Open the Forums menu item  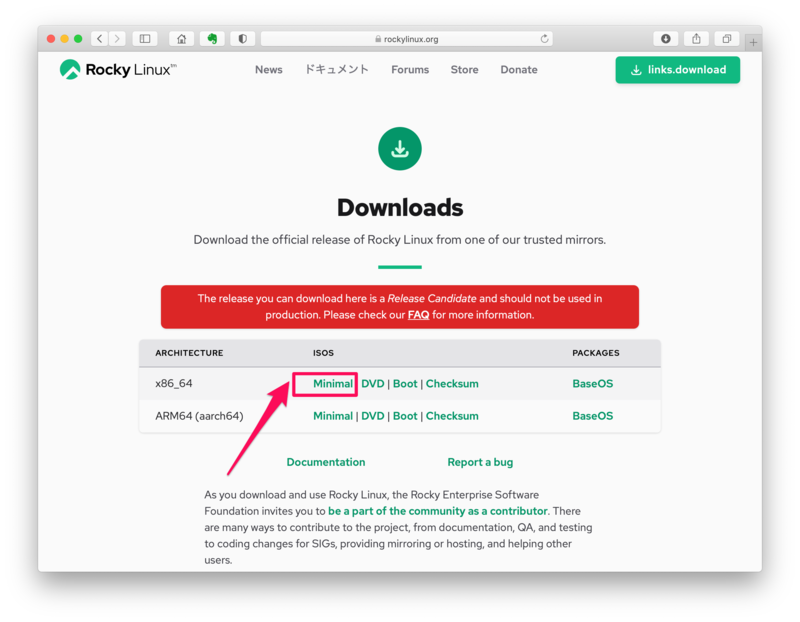pyautogui.click(x=410, y=69)
